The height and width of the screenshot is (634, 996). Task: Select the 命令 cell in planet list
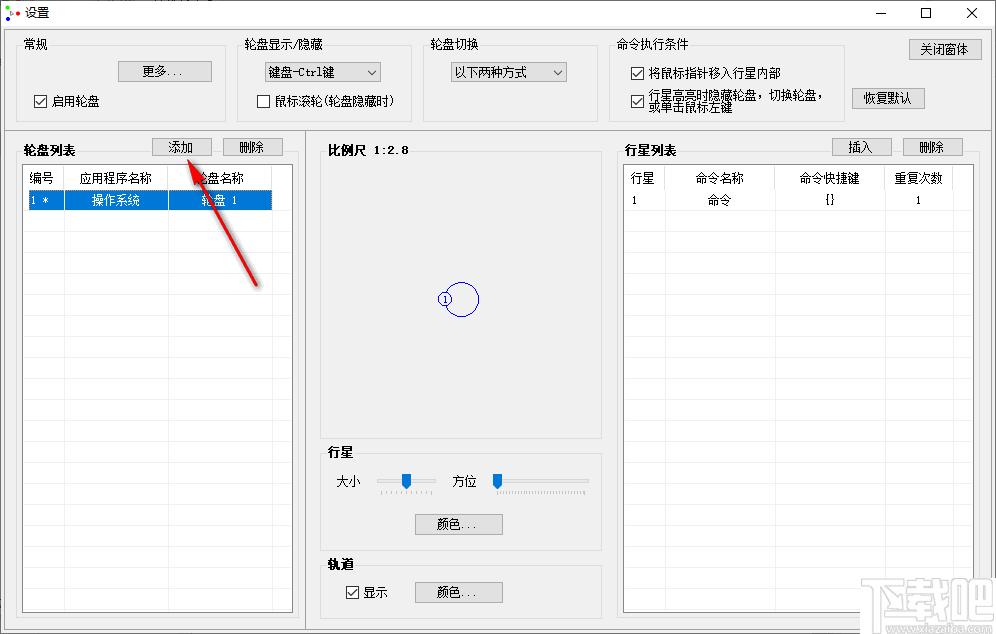click(719, 200)
